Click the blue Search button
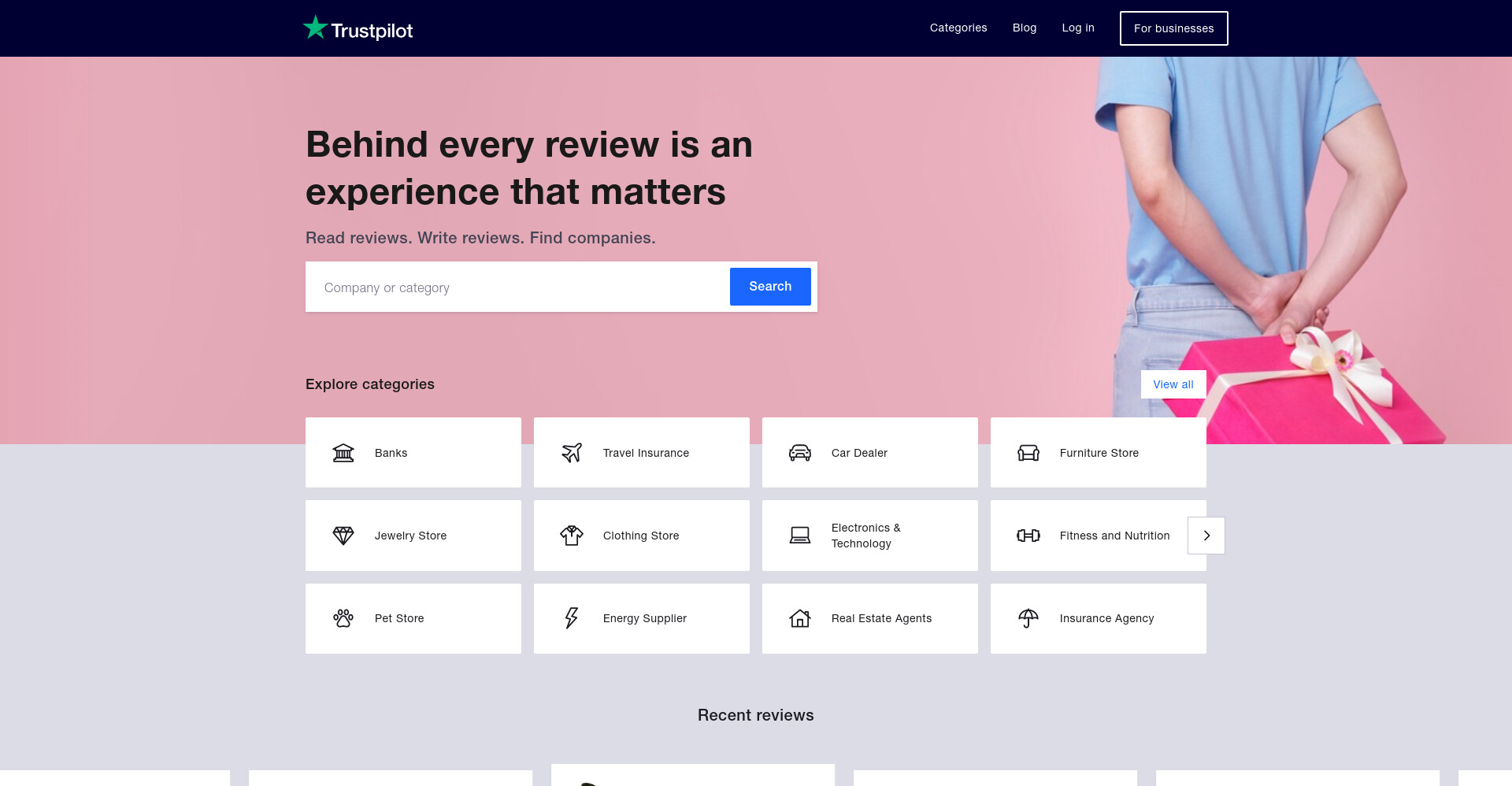1512x786 pixels. click(770, 287)
